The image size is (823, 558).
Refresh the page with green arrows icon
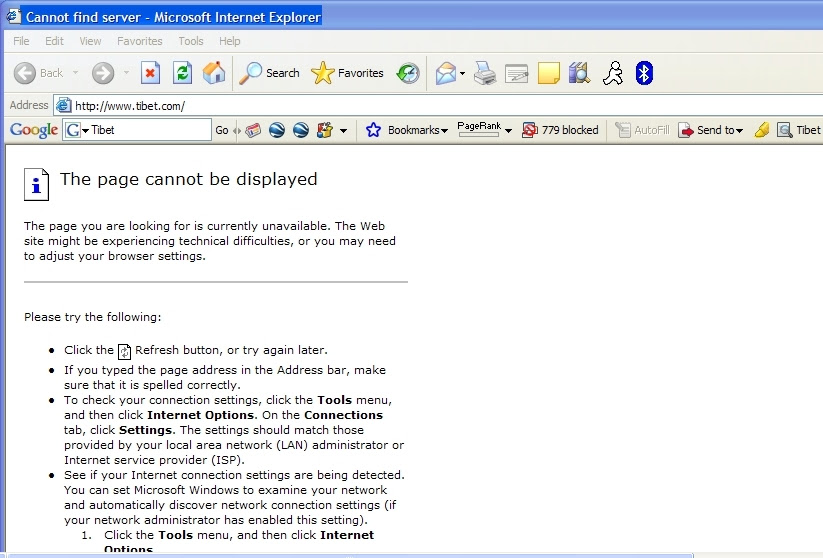[182, 73]
